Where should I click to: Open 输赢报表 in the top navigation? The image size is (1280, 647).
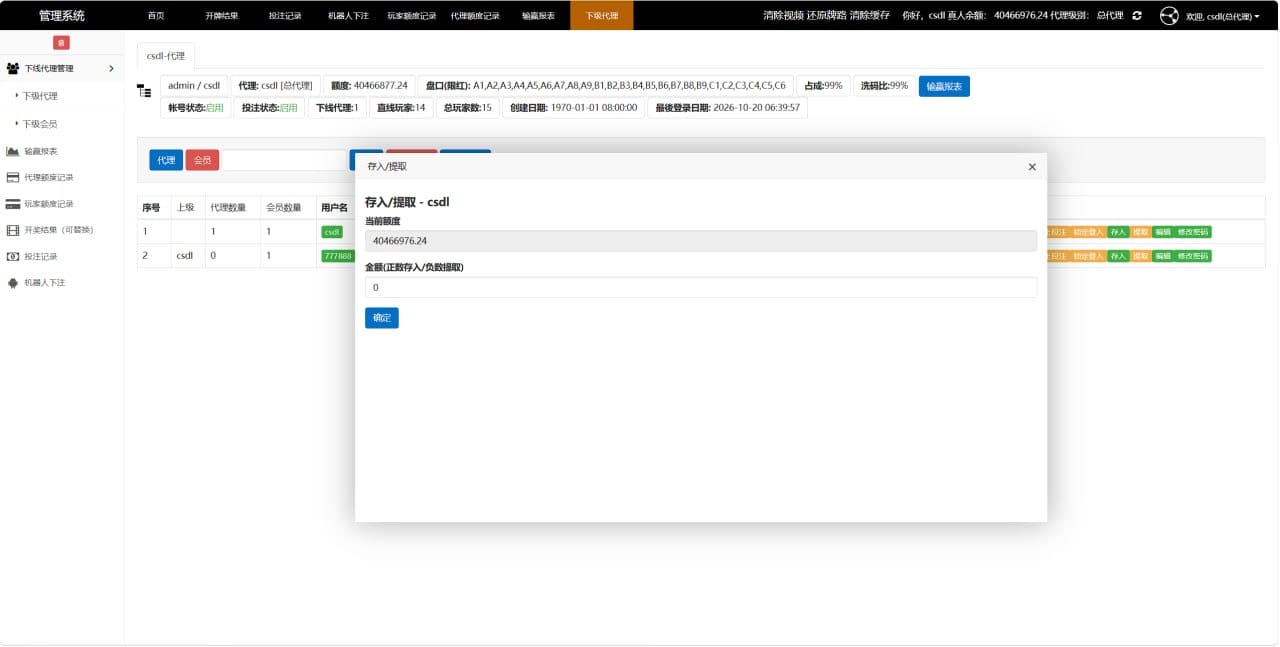click(538, 16)
